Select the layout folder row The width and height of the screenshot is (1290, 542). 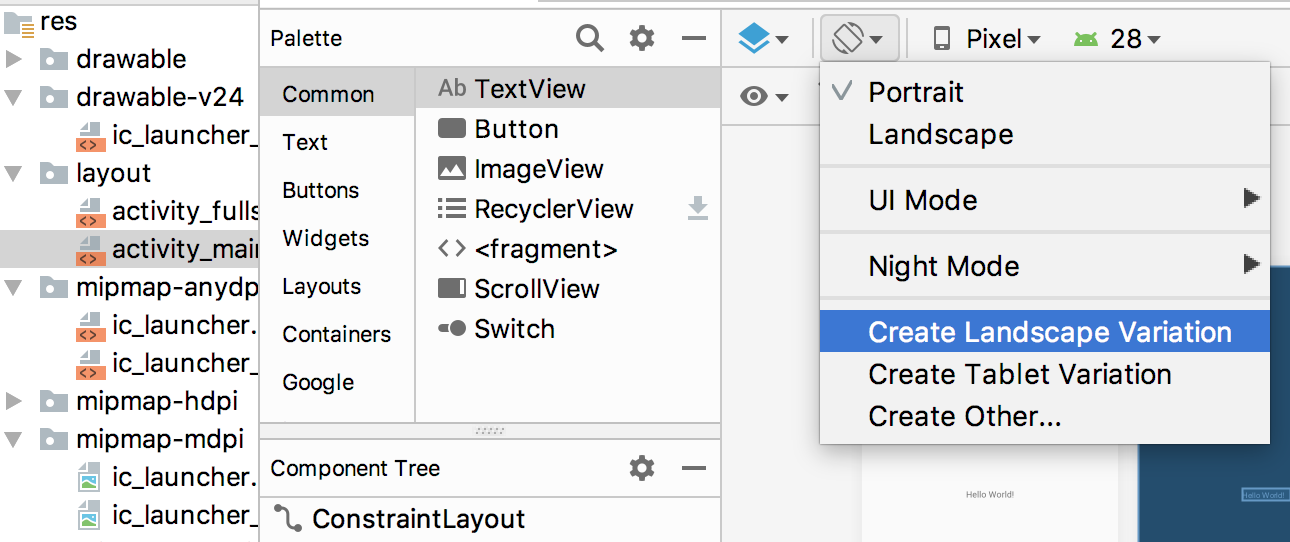(x=130, y=173)
